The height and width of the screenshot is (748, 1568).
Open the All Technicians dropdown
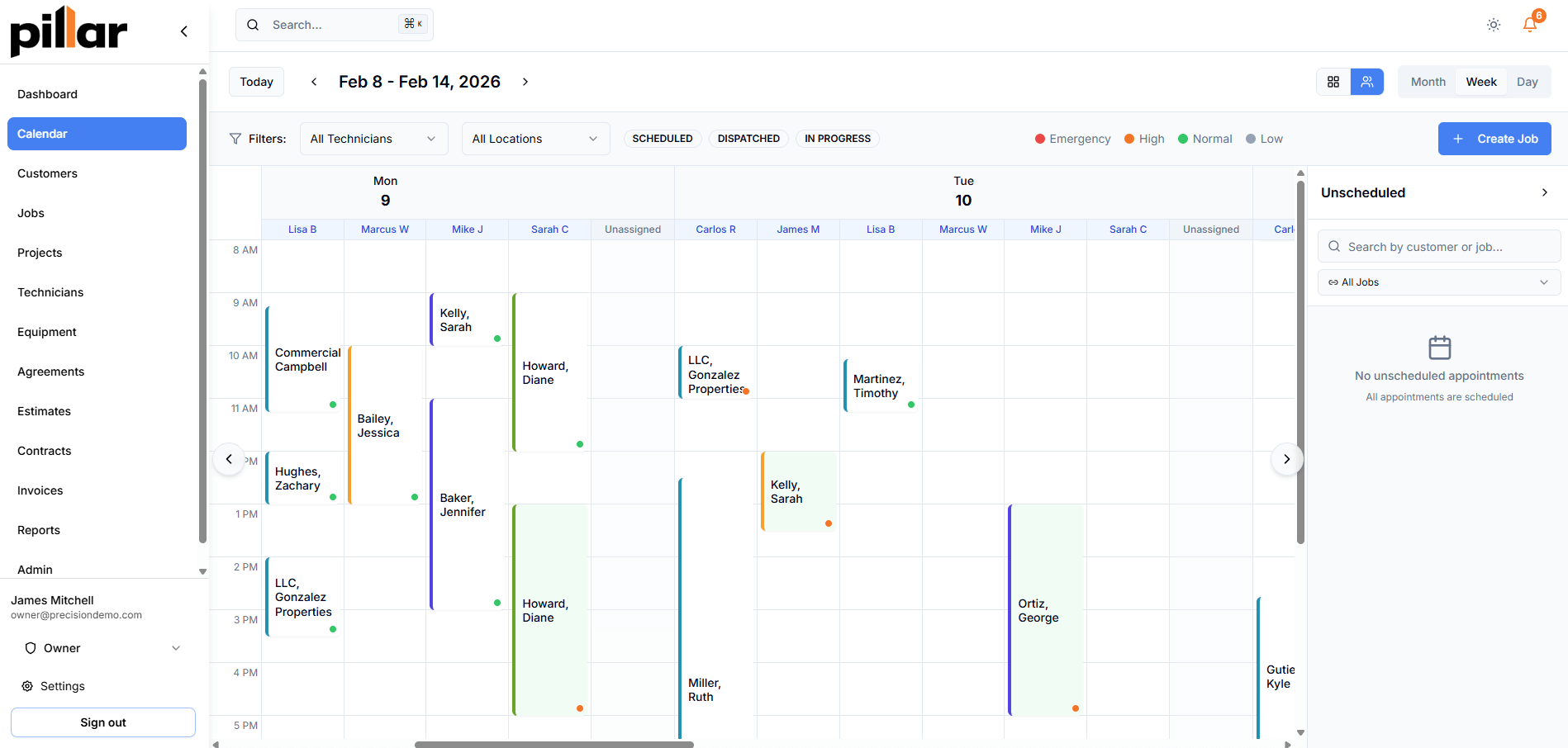coord(373,139)
